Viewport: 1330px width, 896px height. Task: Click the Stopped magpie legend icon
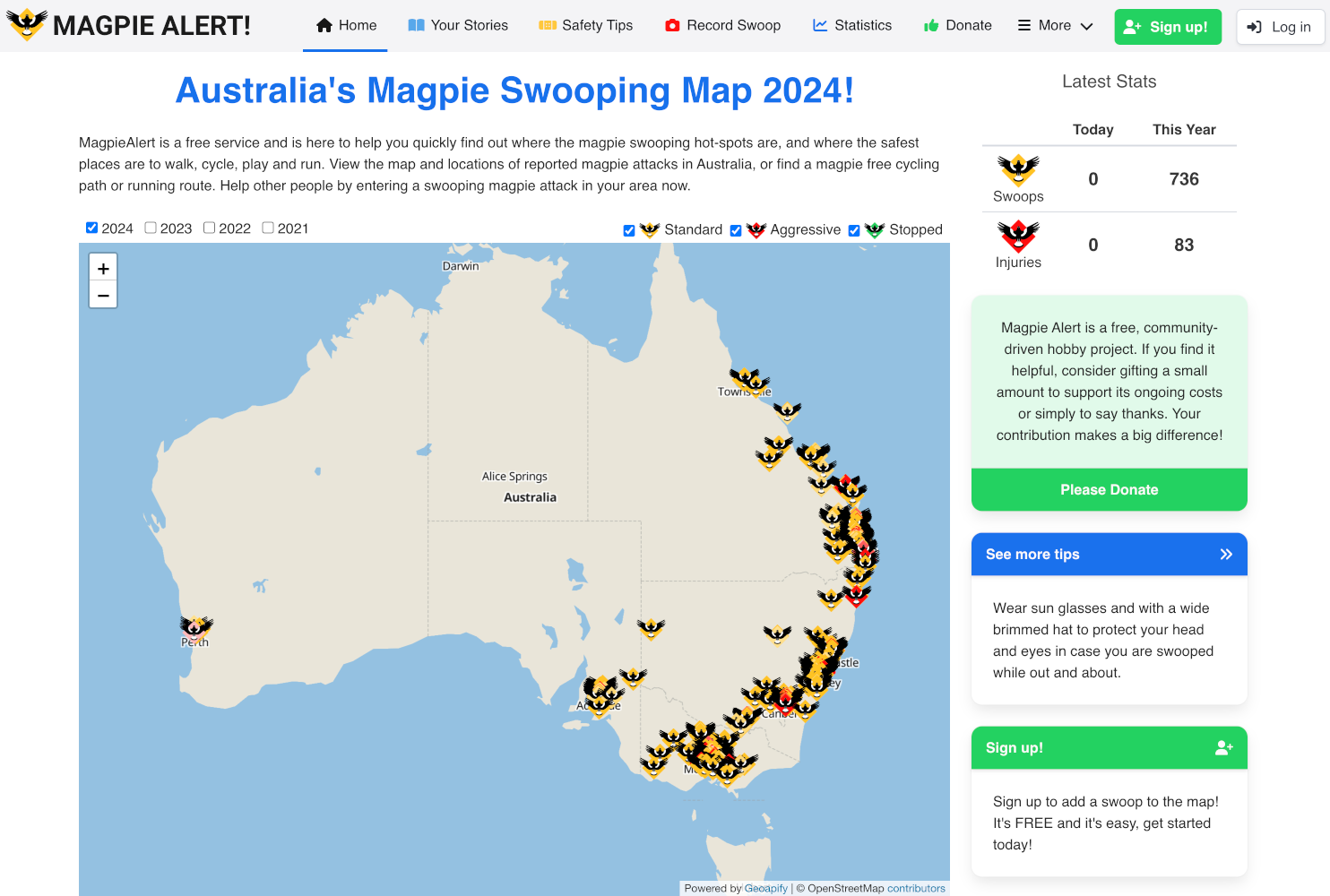point(875,230)
